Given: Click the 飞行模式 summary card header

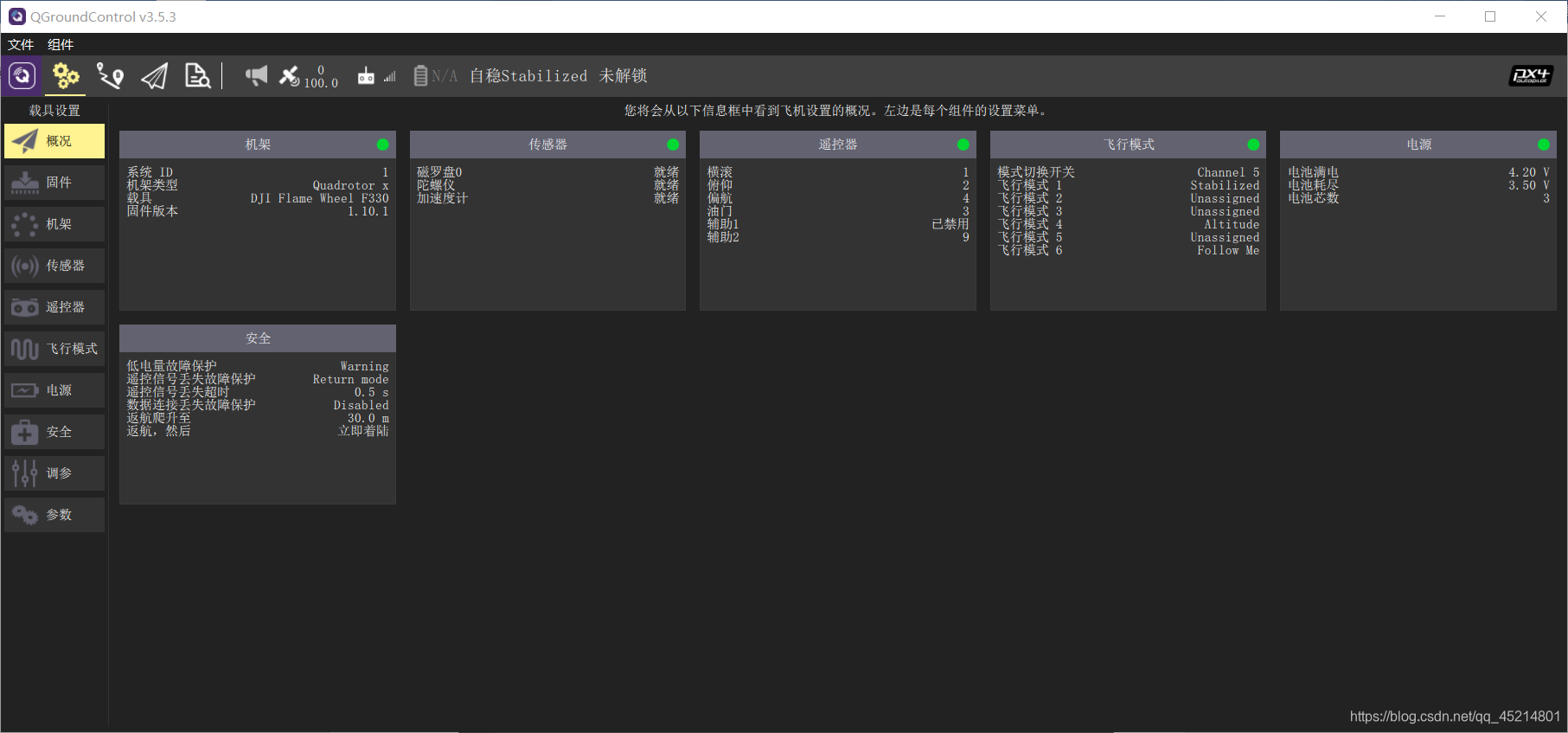Looking at the screenshot, I should pos(1128,145).
